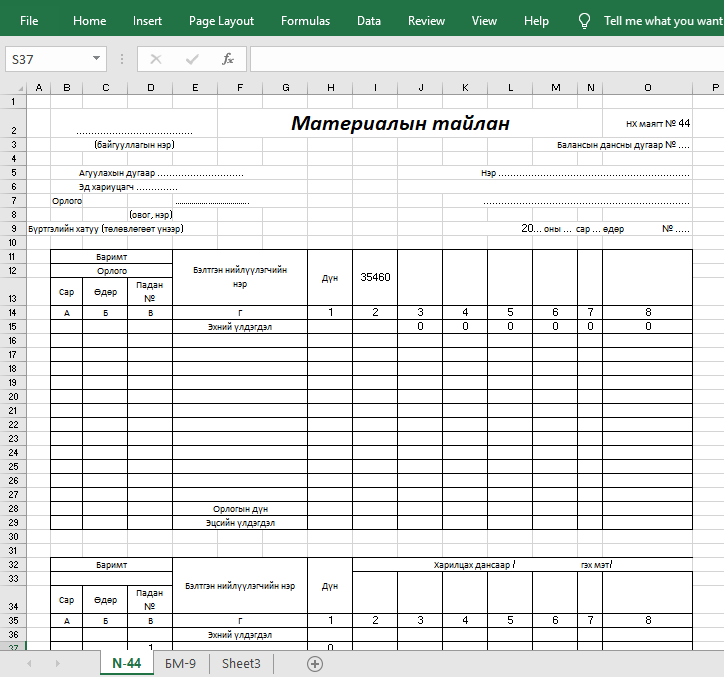Click the 'Баримт' header in row 11
The image size is (724, 677).
(x=111, y=257)
